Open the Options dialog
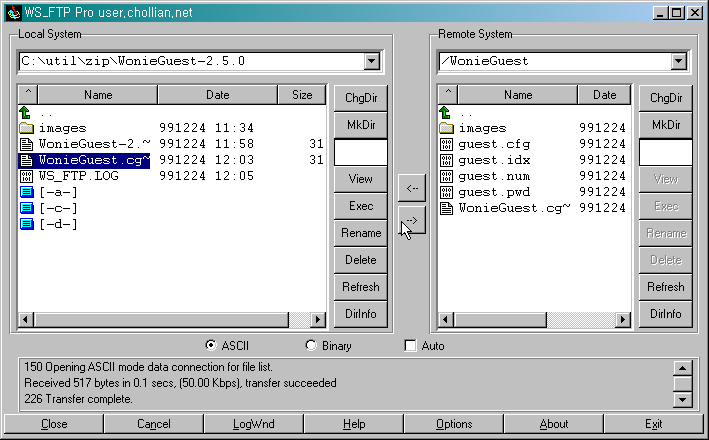The height and width of the screenshot is (440, 709). [454, 424]
